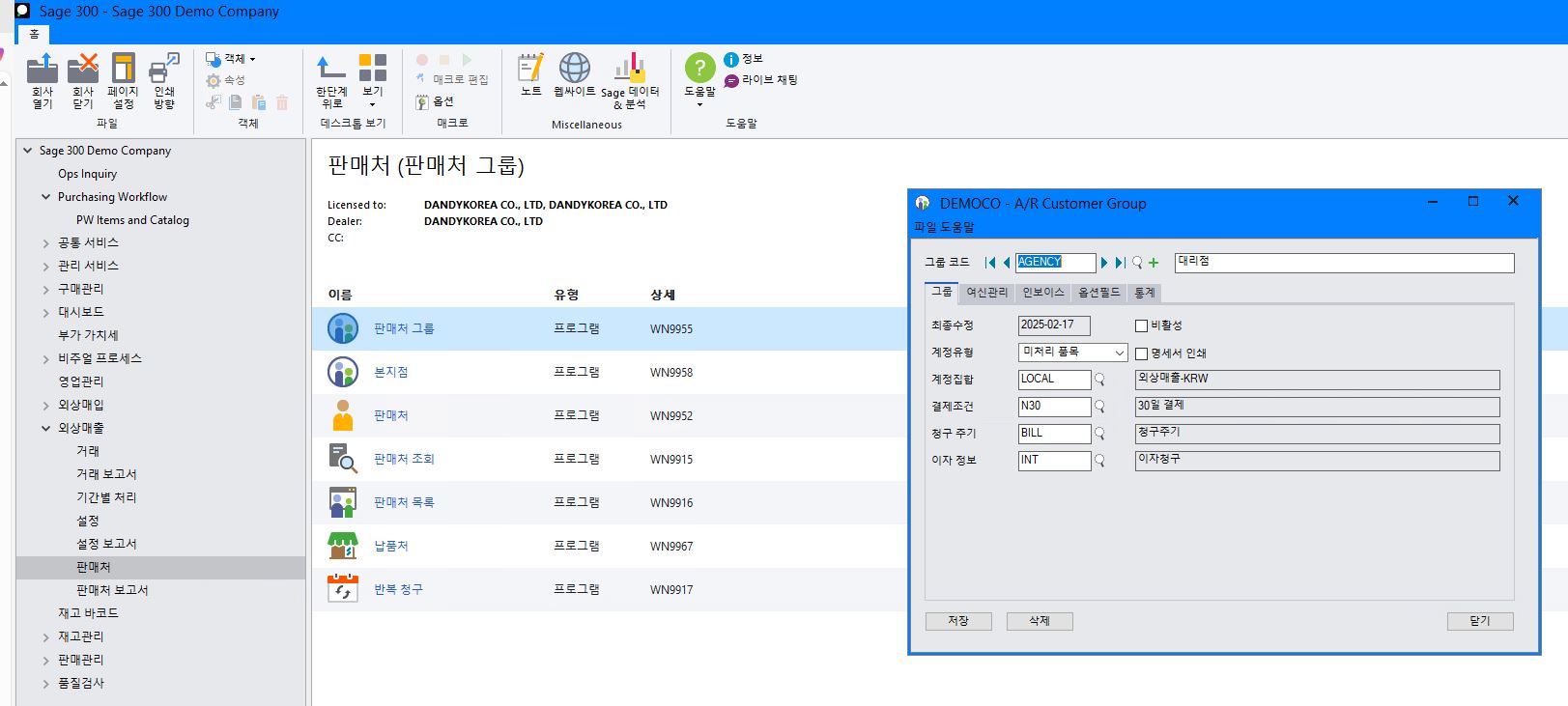The height and width of the screenshot is (706, 1568).
Task: Open the 객체 dropdown in ribbon
Action: (230, 59)
